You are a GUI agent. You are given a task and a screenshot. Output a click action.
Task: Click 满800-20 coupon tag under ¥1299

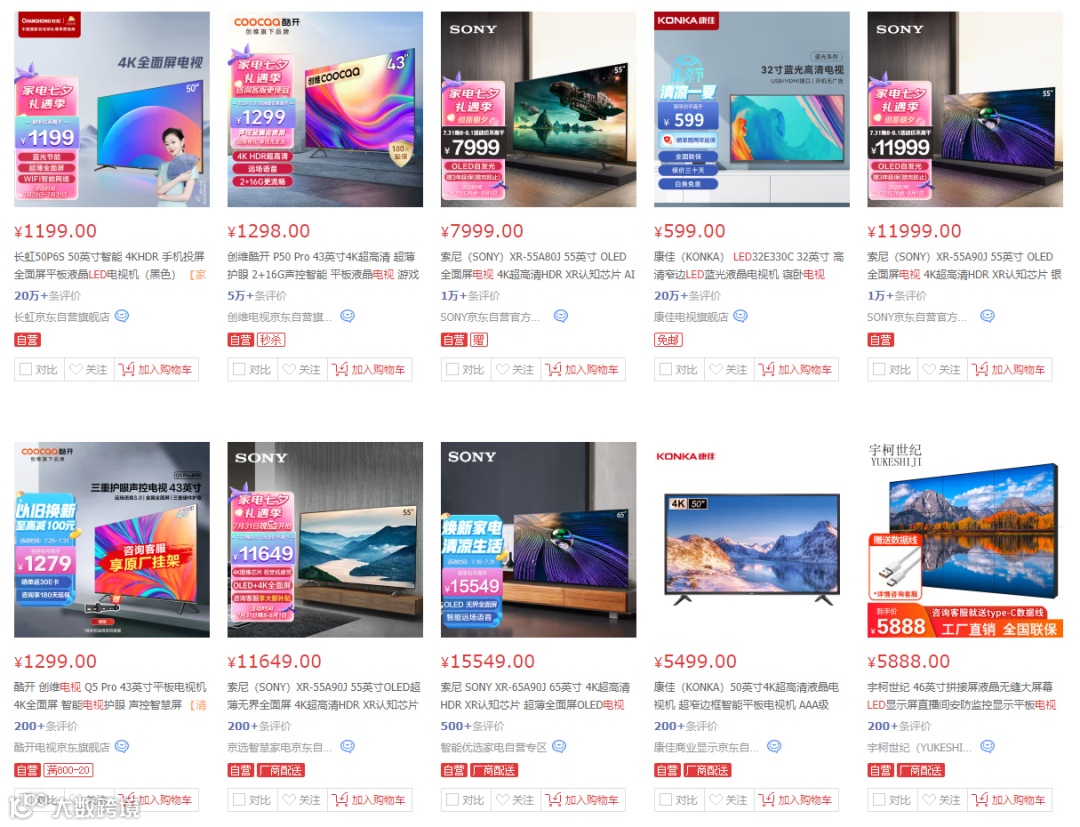69,770
